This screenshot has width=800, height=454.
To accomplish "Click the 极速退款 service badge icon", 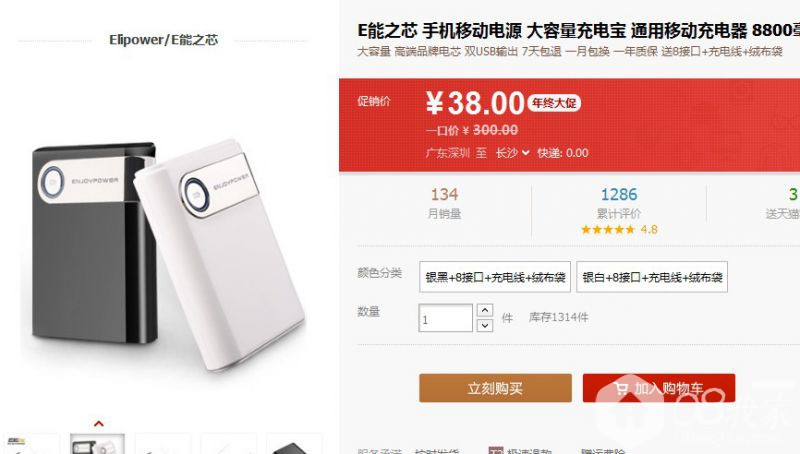I will 496,450.
